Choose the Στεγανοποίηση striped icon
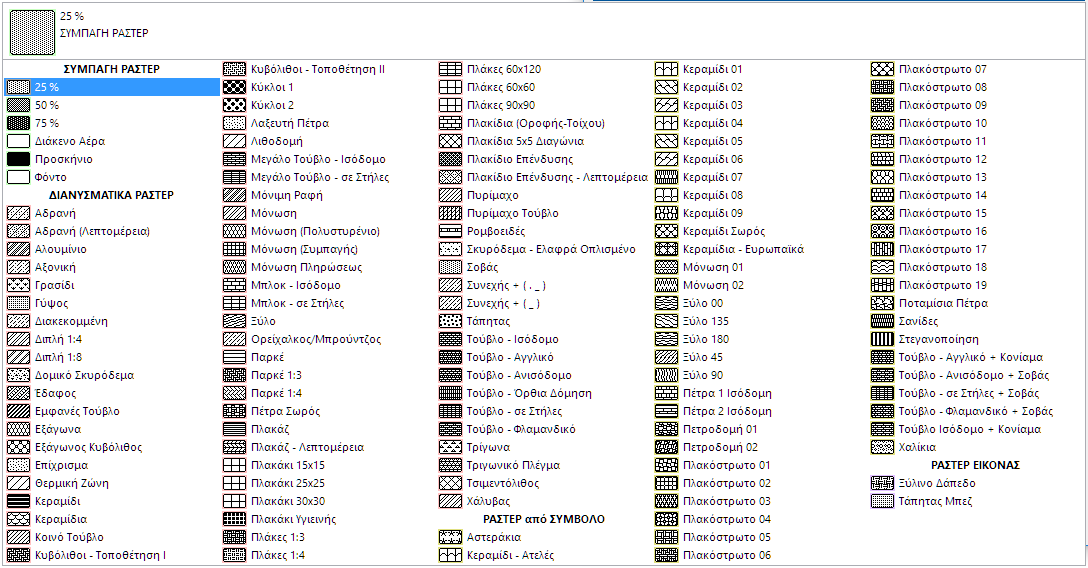The image size is (1088, 568). (x=883, y=339)
